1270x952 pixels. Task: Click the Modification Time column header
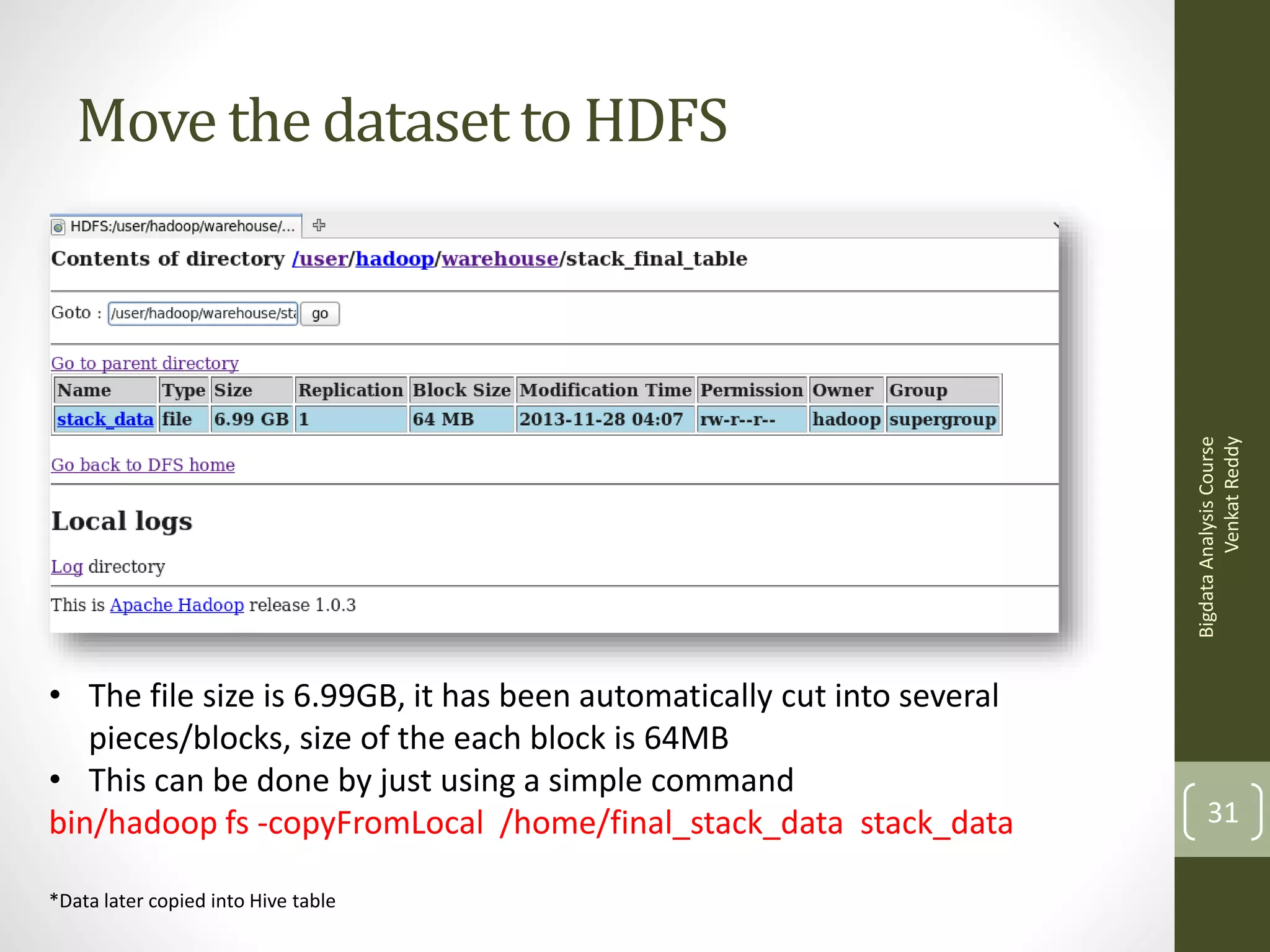(605, 390)
